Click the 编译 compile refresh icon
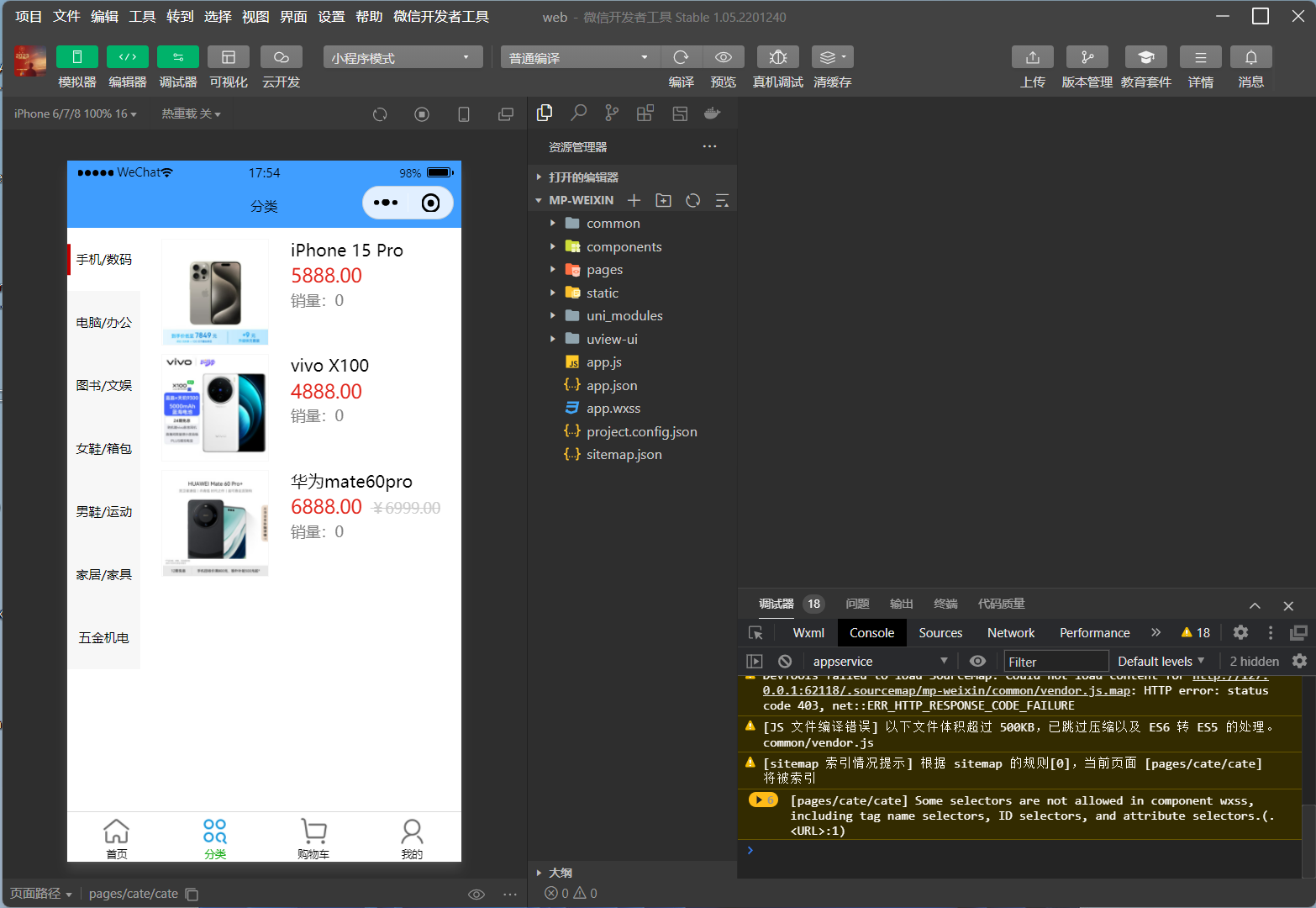Viewport: 1316px width, 908px height. pos(682,57)
